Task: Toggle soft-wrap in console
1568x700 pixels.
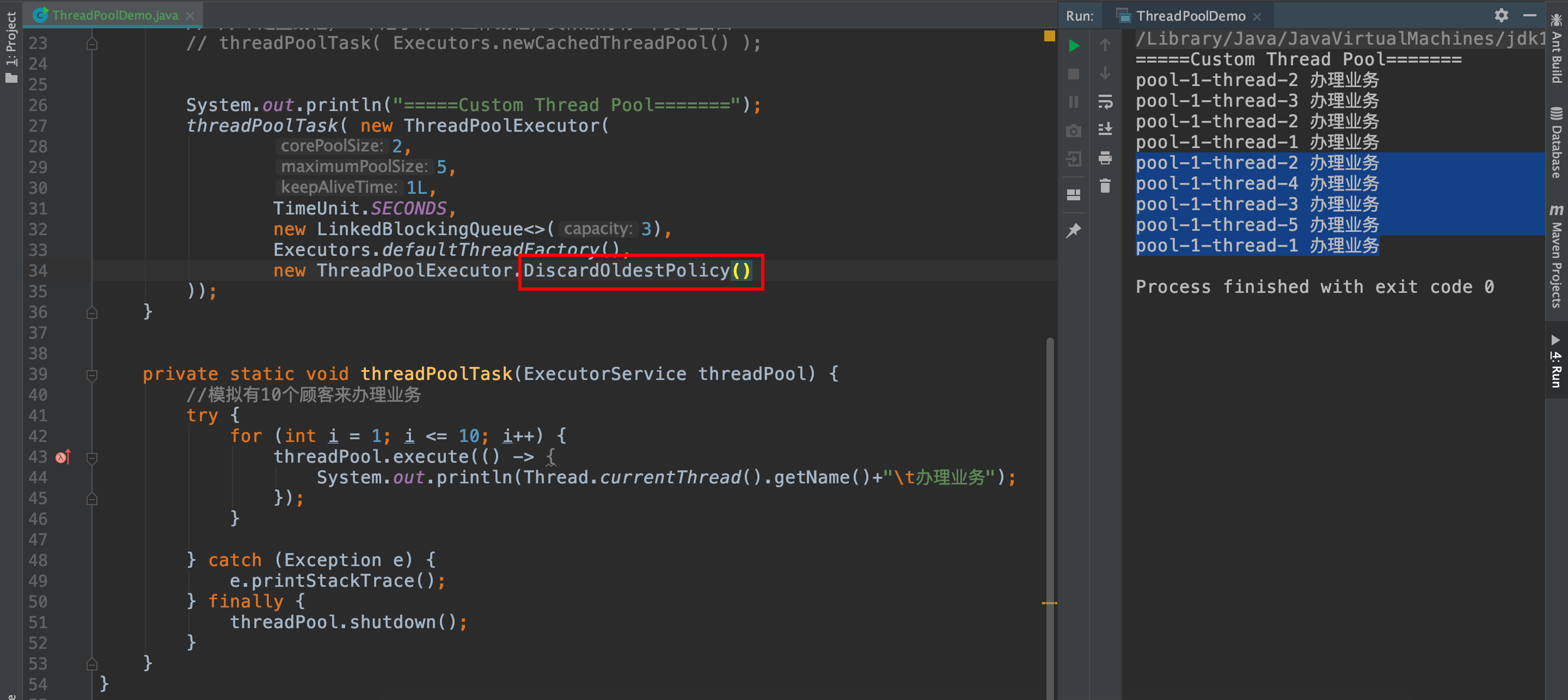Action: tap(1105, 101)
